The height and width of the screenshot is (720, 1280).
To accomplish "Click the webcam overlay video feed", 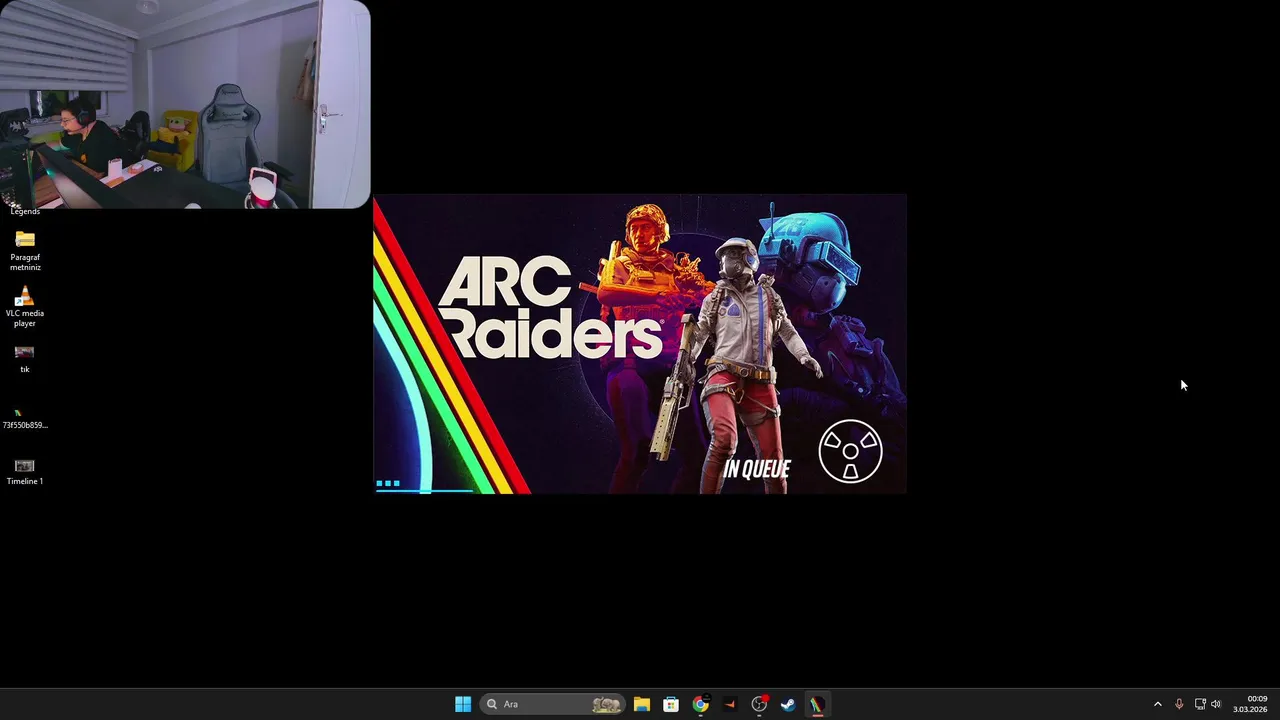I will point(185,104).
